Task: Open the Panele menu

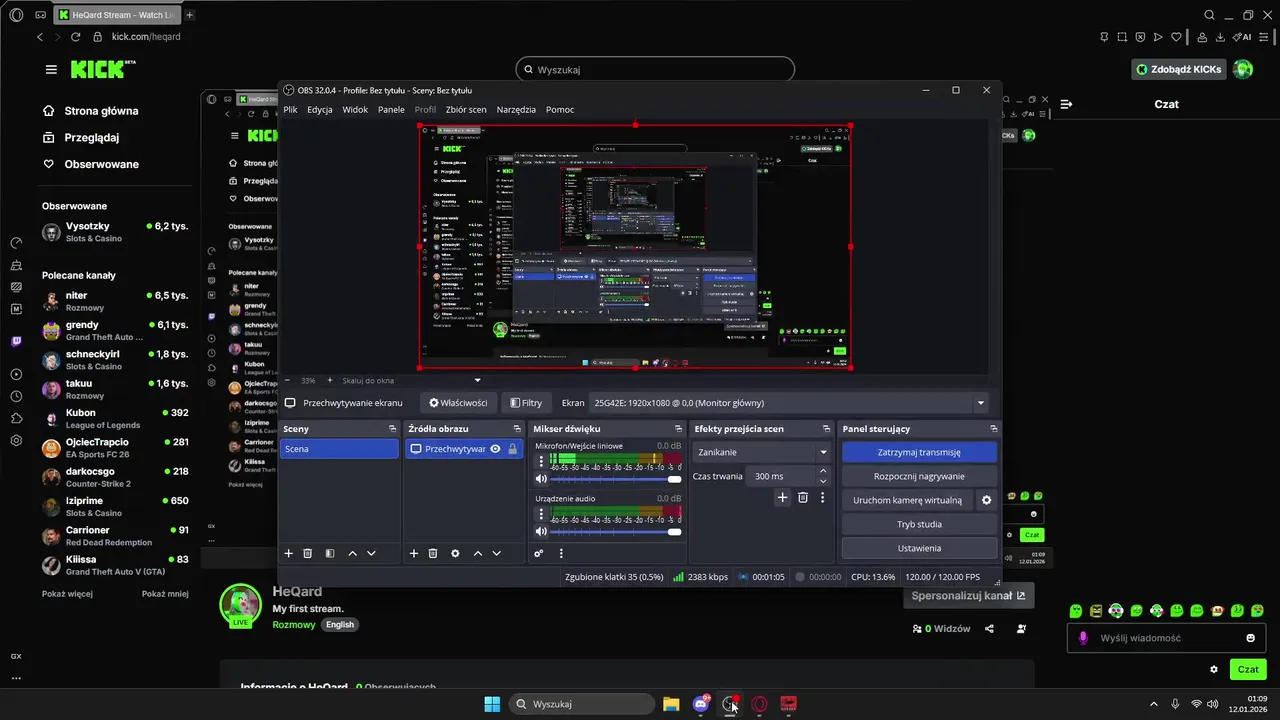Action: click(391, 109)
